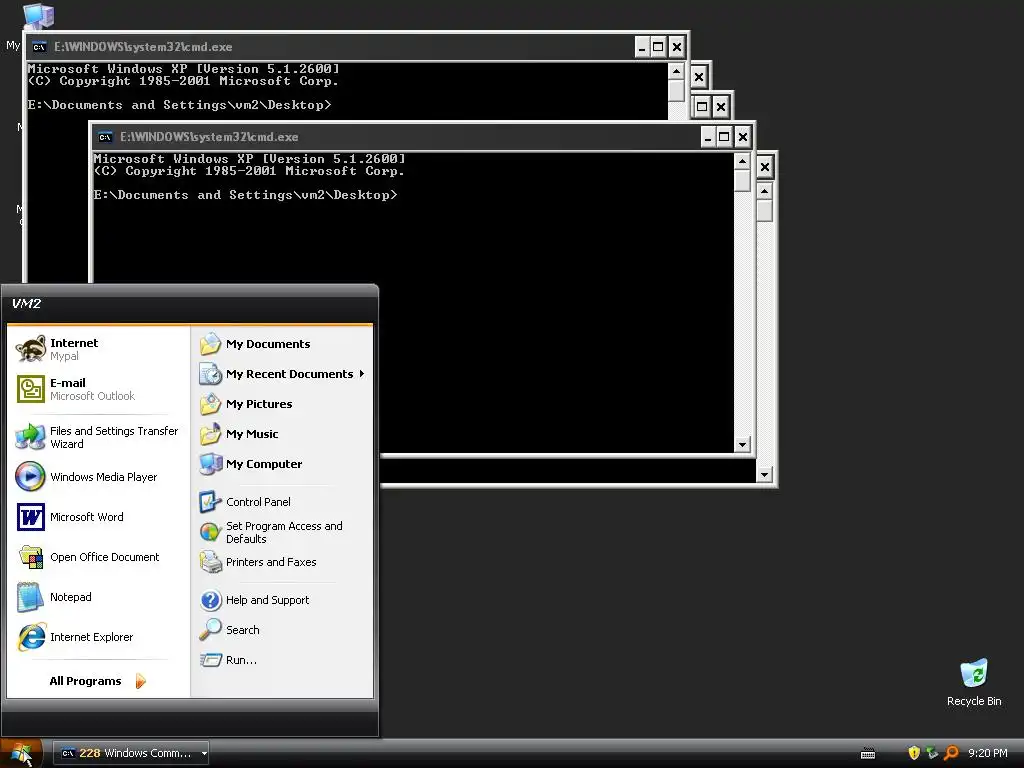Click the Safely Remove Hardware tray icon

pos(933,753)
